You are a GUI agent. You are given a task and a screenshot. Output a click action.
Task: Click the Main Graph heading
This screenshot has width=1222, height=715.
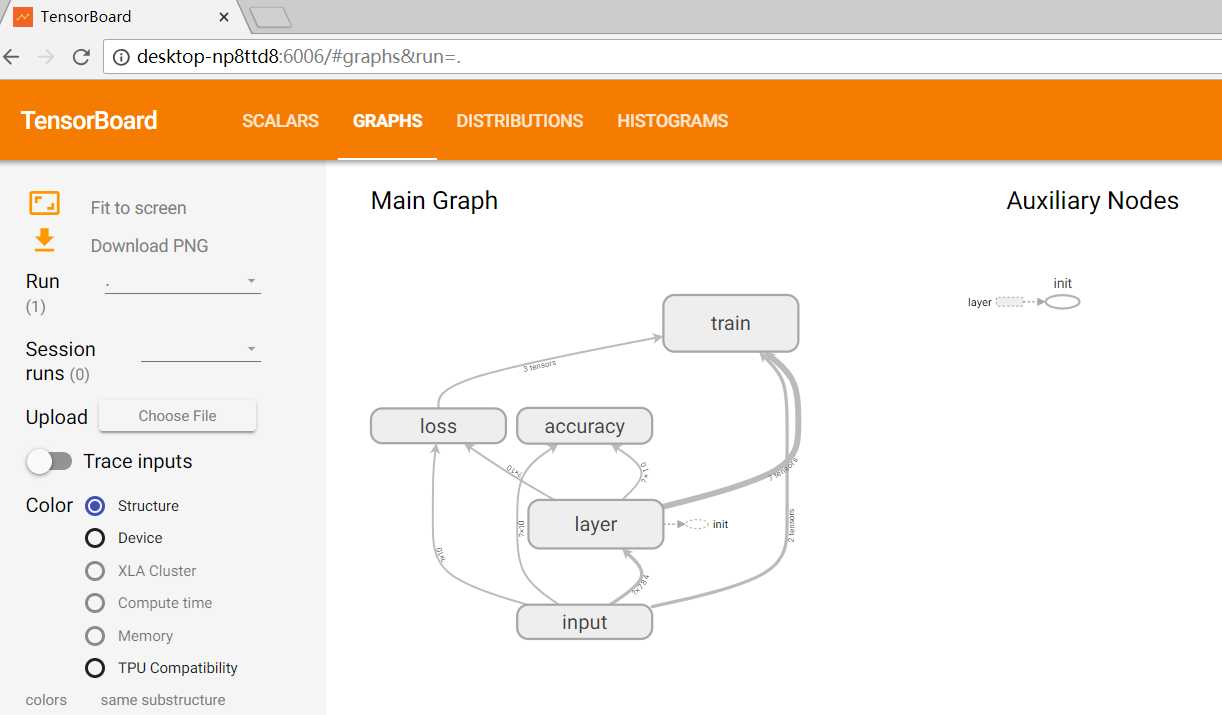pos(434,201)
